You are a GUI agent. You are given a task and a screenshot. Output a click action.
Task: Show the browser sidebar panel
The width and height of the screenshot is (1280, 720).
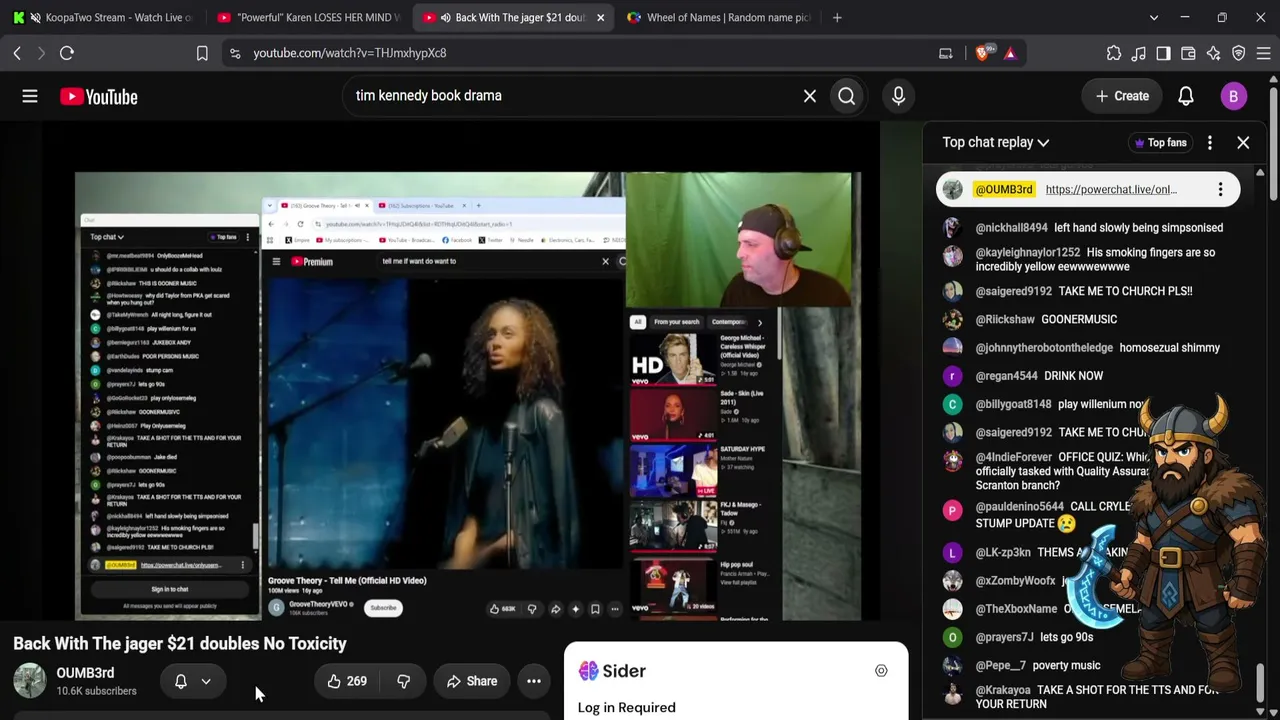pyautogui.click(x=1163, y=53)
